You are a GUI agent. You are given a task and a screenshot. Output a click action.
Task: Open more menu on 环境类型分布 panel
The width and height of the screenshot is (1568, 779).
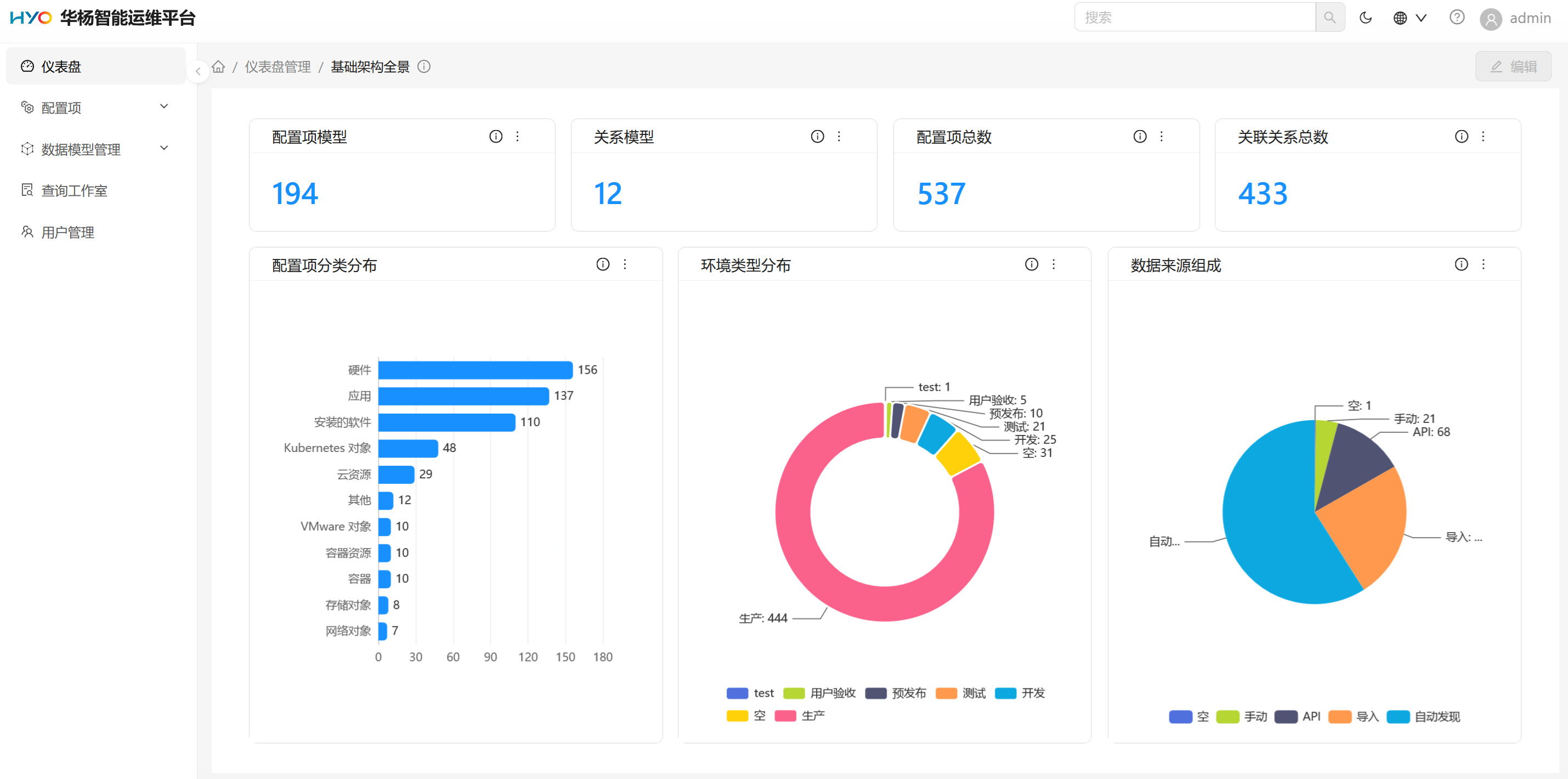[x=1053, y=264]
